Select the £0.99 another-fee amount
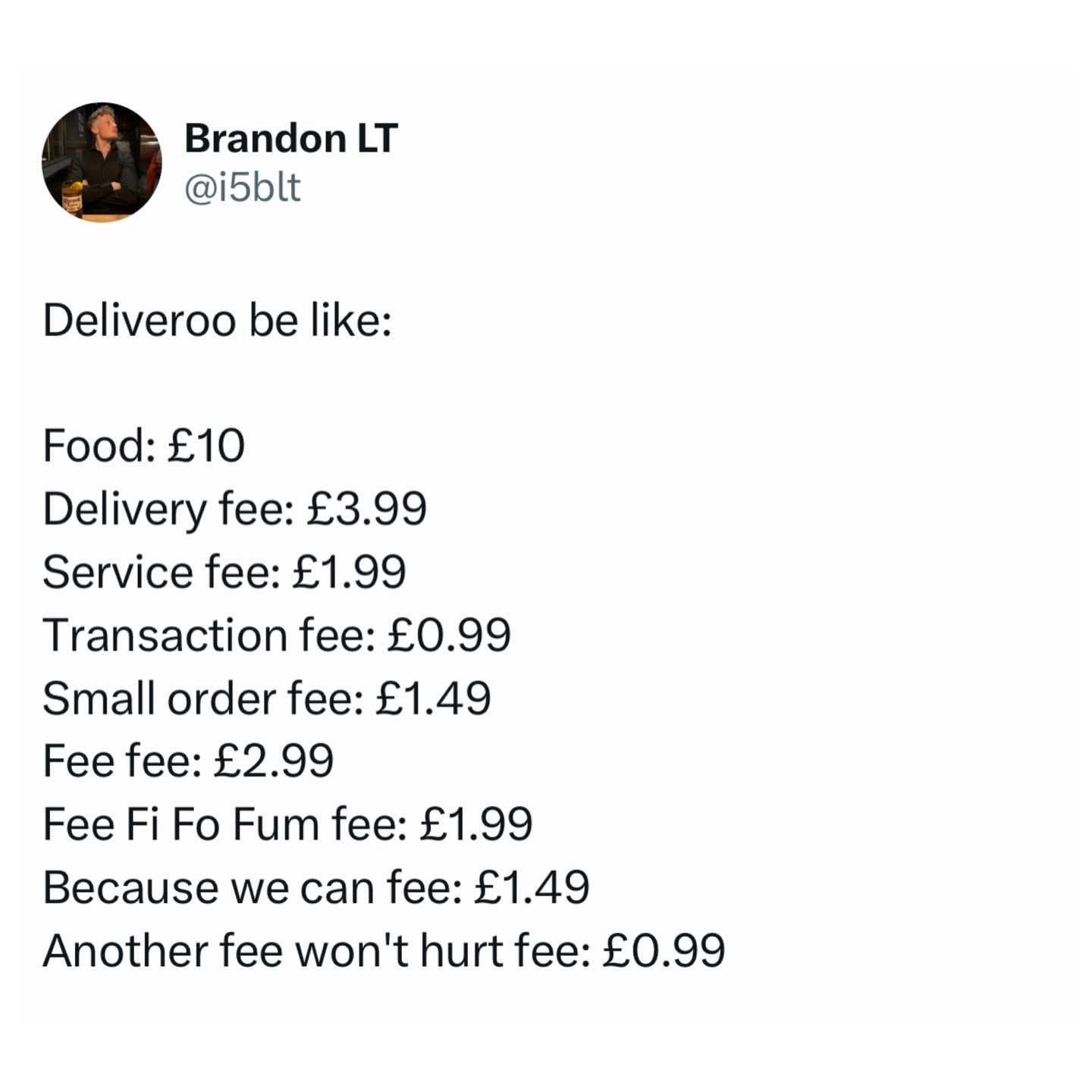This screenshot has width=1092, height=1092. click(665, 950)
